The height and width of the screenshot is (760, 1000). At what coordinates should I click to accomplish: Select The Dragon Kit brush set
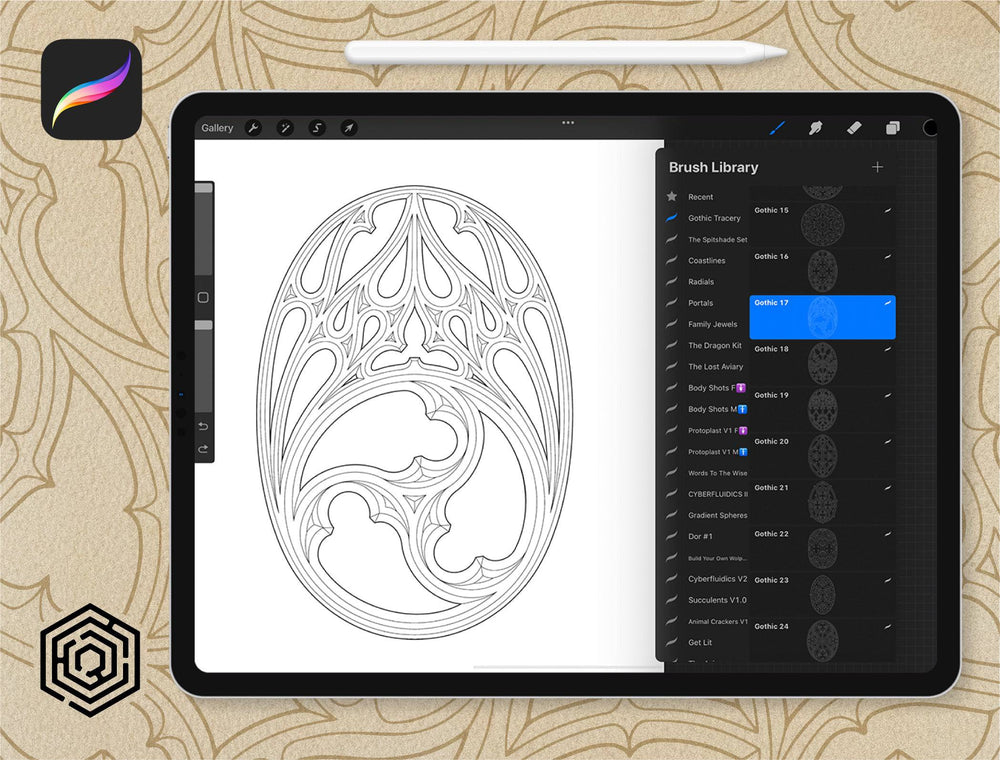click(714, 346)
